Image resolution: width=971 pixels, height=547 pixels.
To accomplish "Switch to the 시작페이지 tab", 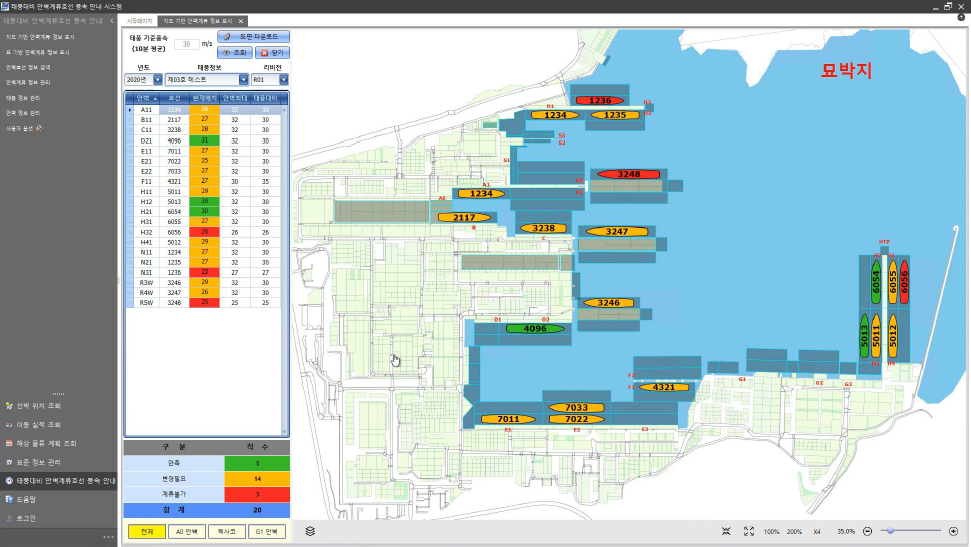I will 139,20.
